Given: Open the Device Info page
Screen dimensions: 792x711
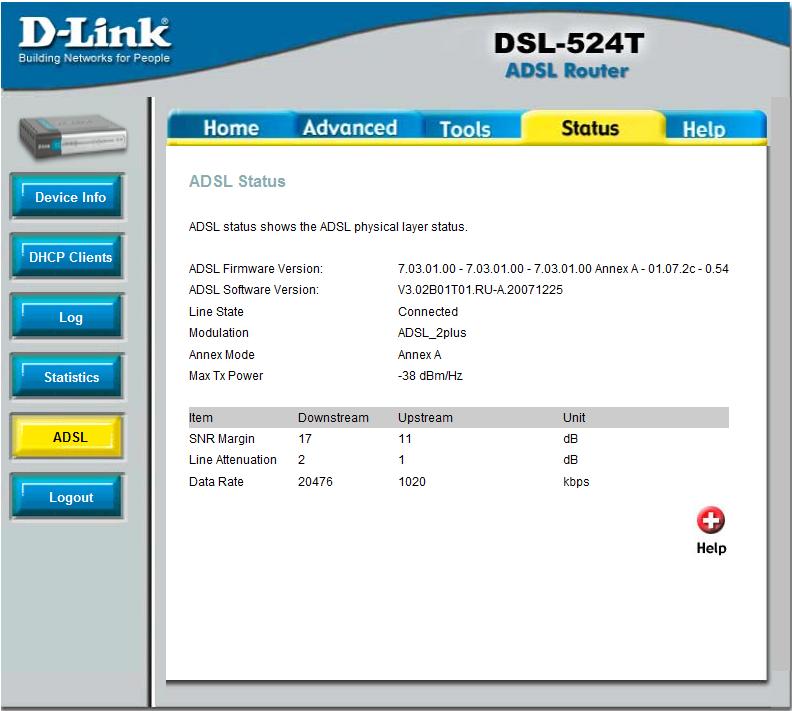Looking at the screenshot, I should 69,197.
